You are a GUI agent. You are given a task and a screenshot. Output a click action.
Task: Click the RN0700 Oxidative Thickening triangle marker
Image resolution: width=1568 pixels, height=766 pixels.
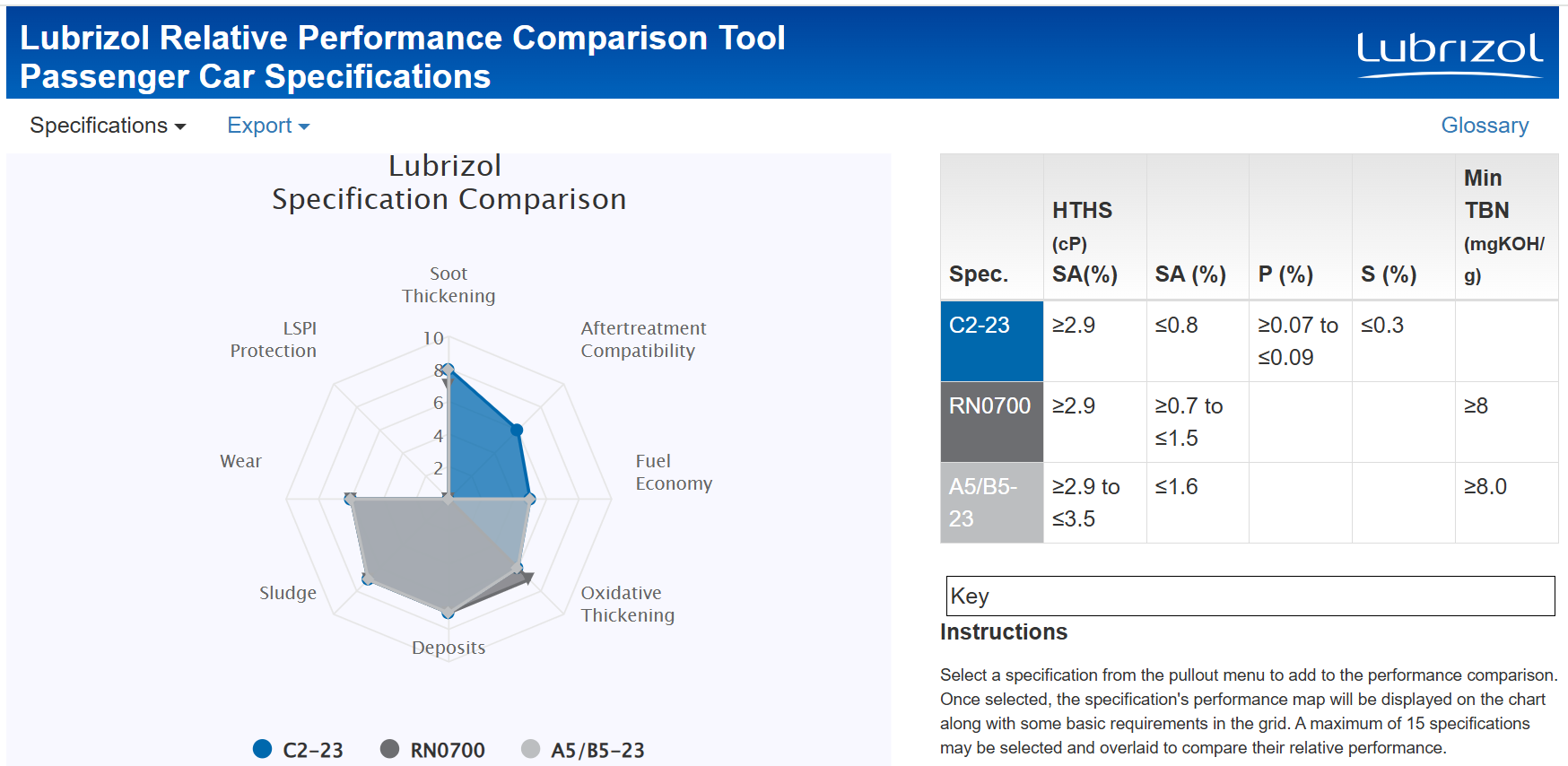527,579
